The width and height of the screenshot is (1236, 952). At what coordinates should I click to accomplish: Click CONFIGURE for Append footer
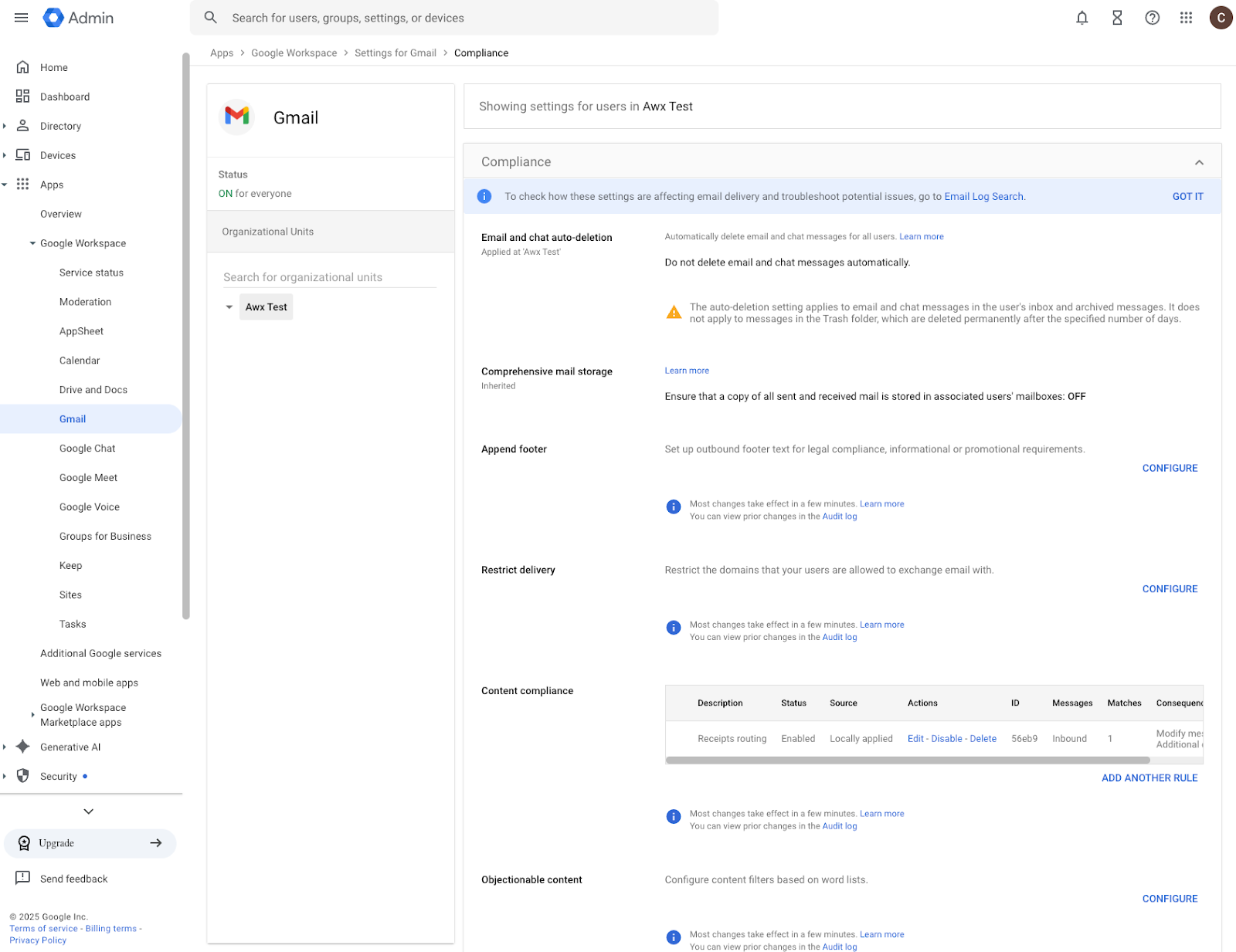[x=1170, y=468]
